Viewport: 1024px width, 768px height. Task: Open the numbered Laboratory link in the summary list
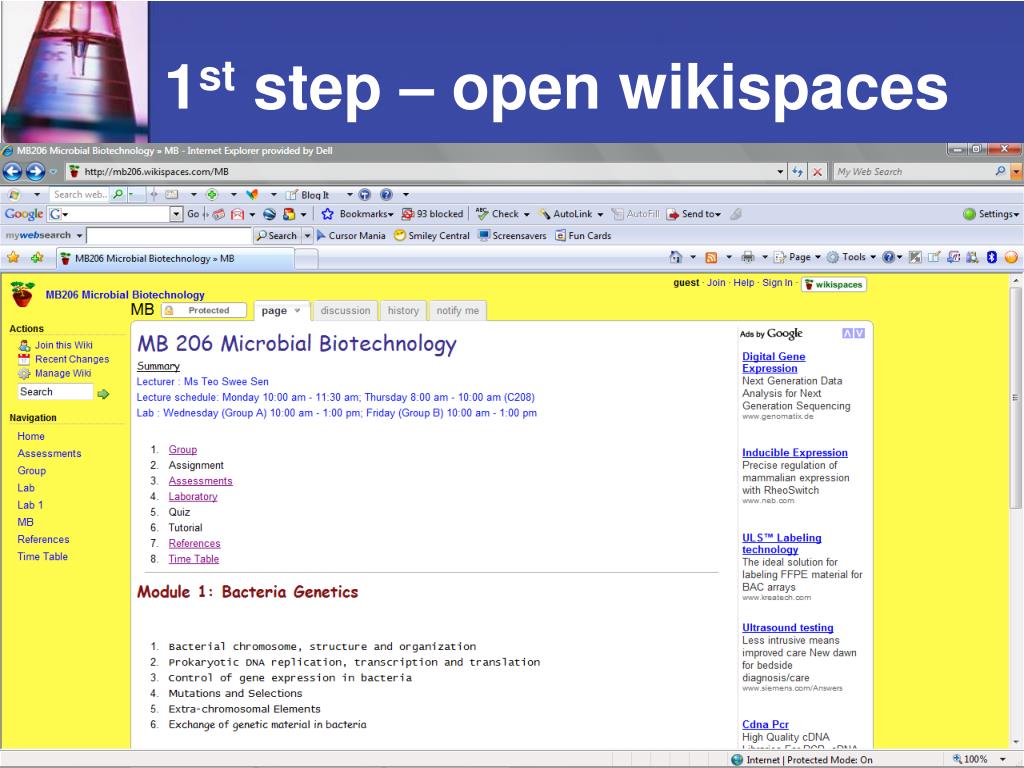(193, 496)
